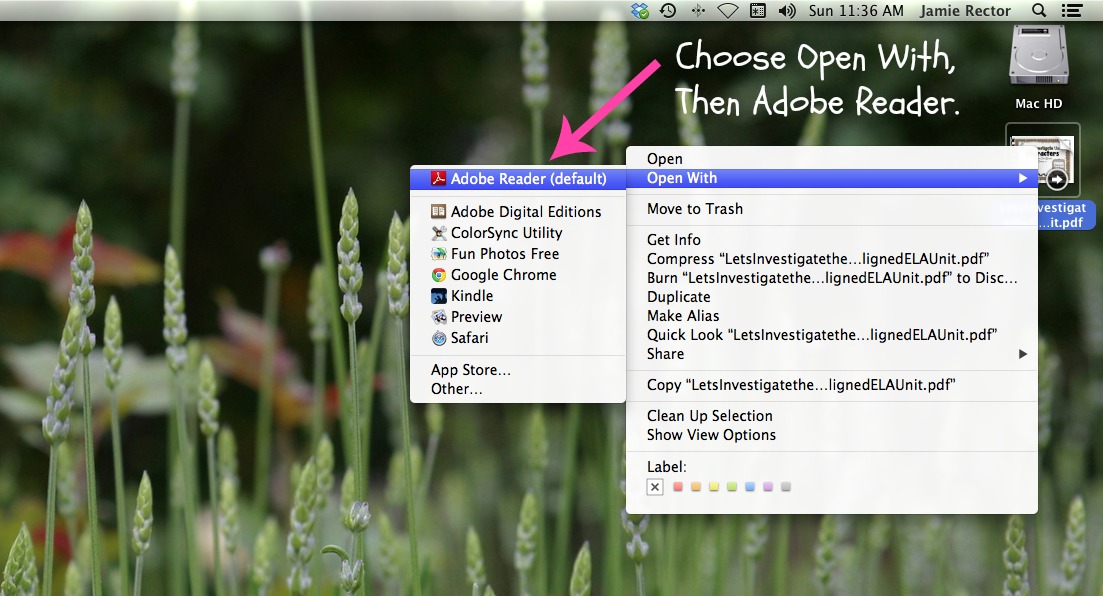Click the ColorSync Utility icon
Screen dimensions: 1103x596
coord(439,233)
